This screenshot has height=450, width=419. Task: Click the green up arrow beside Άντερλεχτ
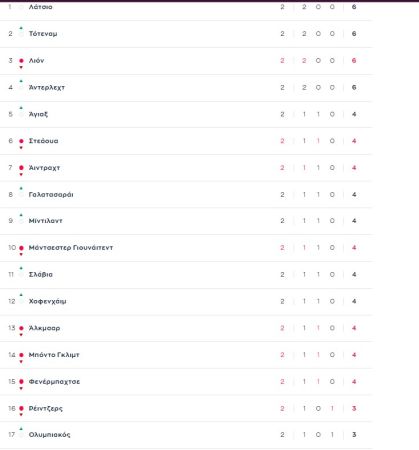click(21, 81)
